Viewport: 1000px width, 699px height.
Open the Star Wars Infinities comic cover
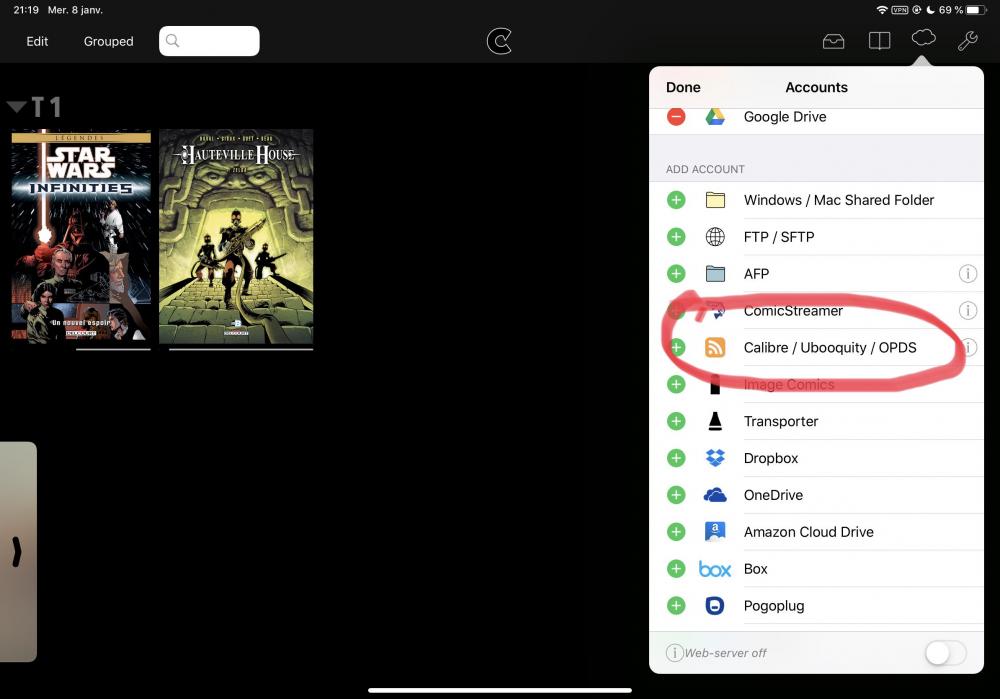tap(82, 236)
